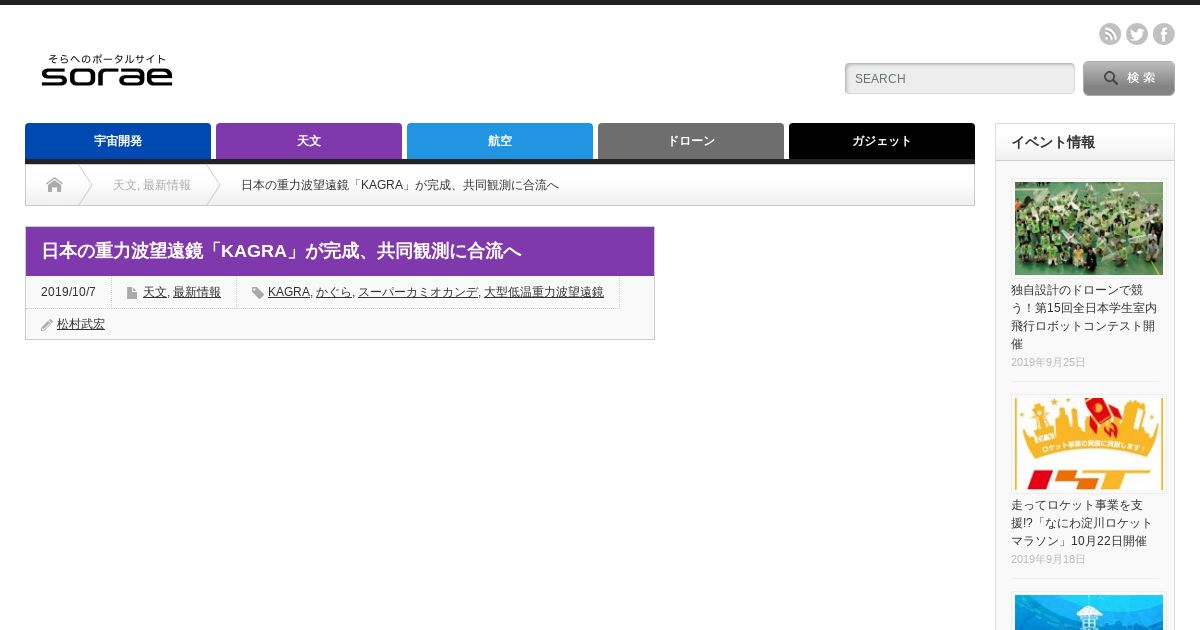Click the tag icon beside KAGRA
The width and height of the screenshot is (1200, 630).
[258, 293]
